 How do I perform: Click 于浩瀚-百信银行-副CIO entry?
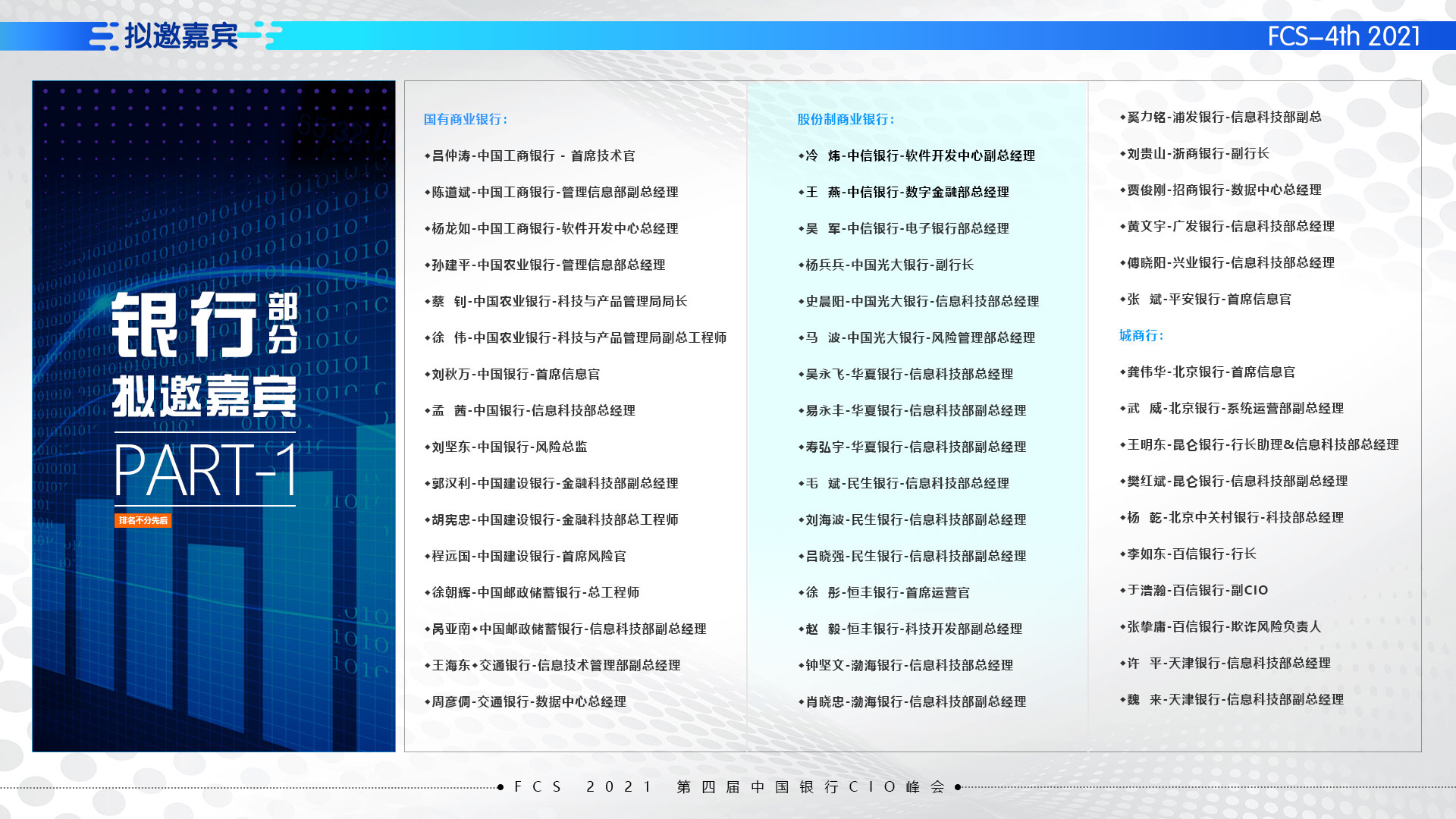[1194, 590]
